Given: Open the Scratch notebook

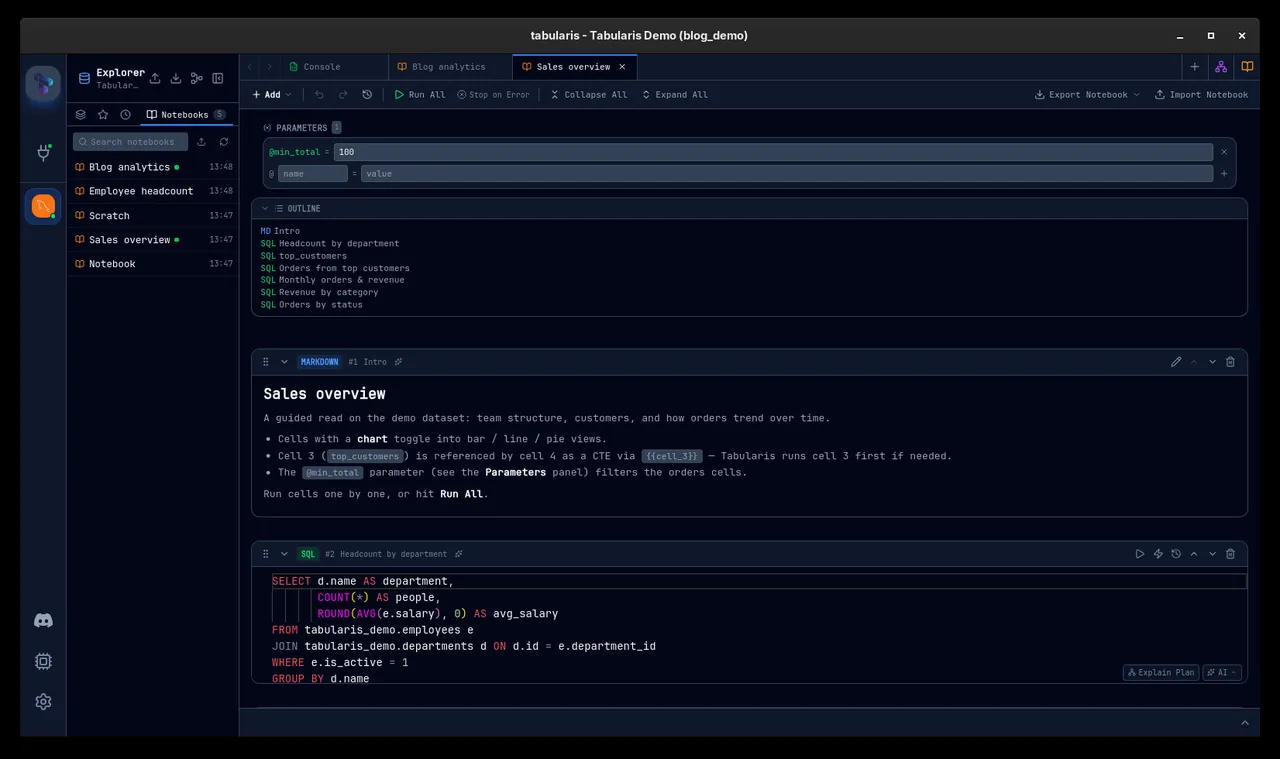Looking at the screenshot, I should click(153, 216).
